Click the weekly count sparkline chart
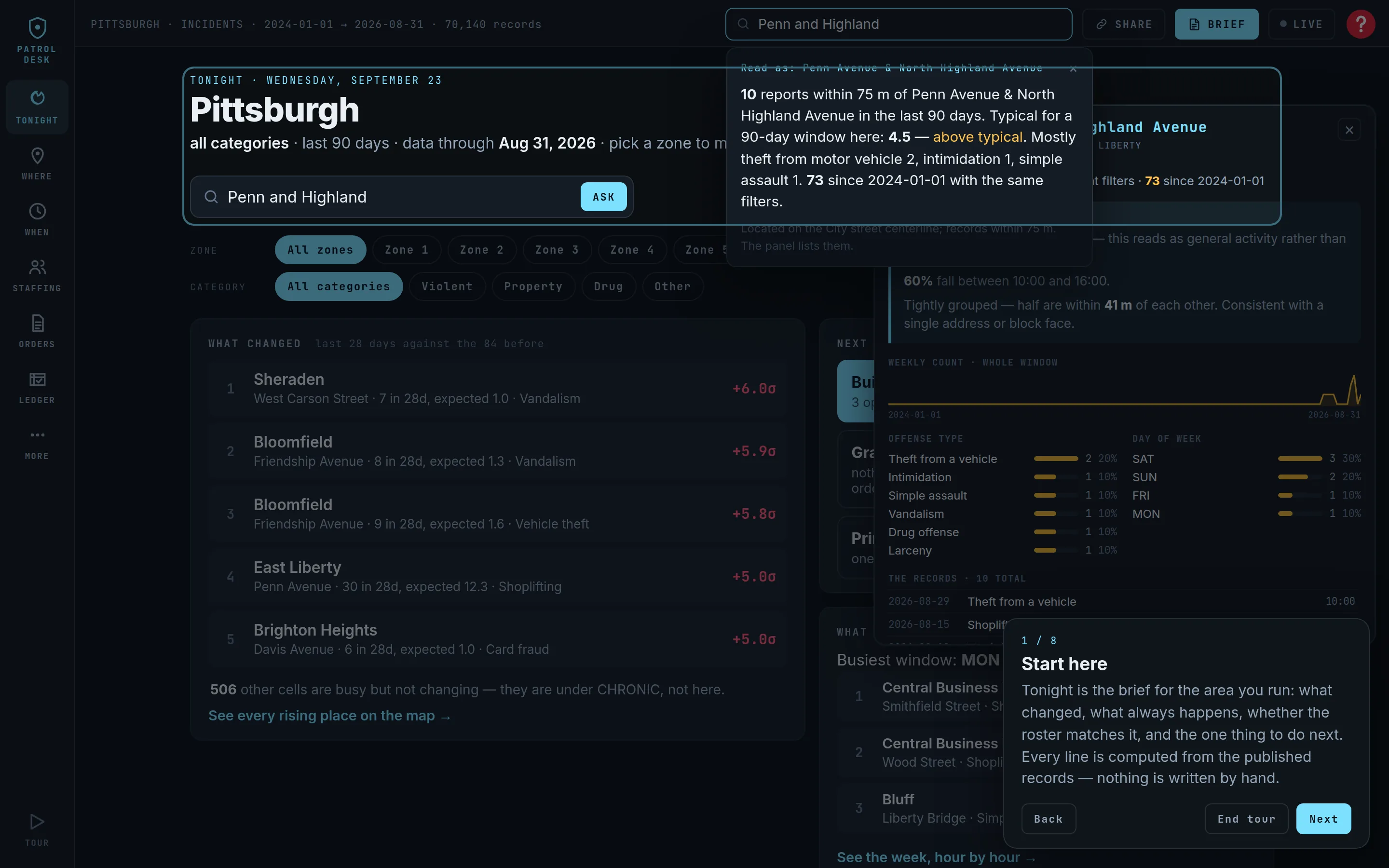The height and width of the screenshot is (868, 1389). click(x=1124, y=390)
